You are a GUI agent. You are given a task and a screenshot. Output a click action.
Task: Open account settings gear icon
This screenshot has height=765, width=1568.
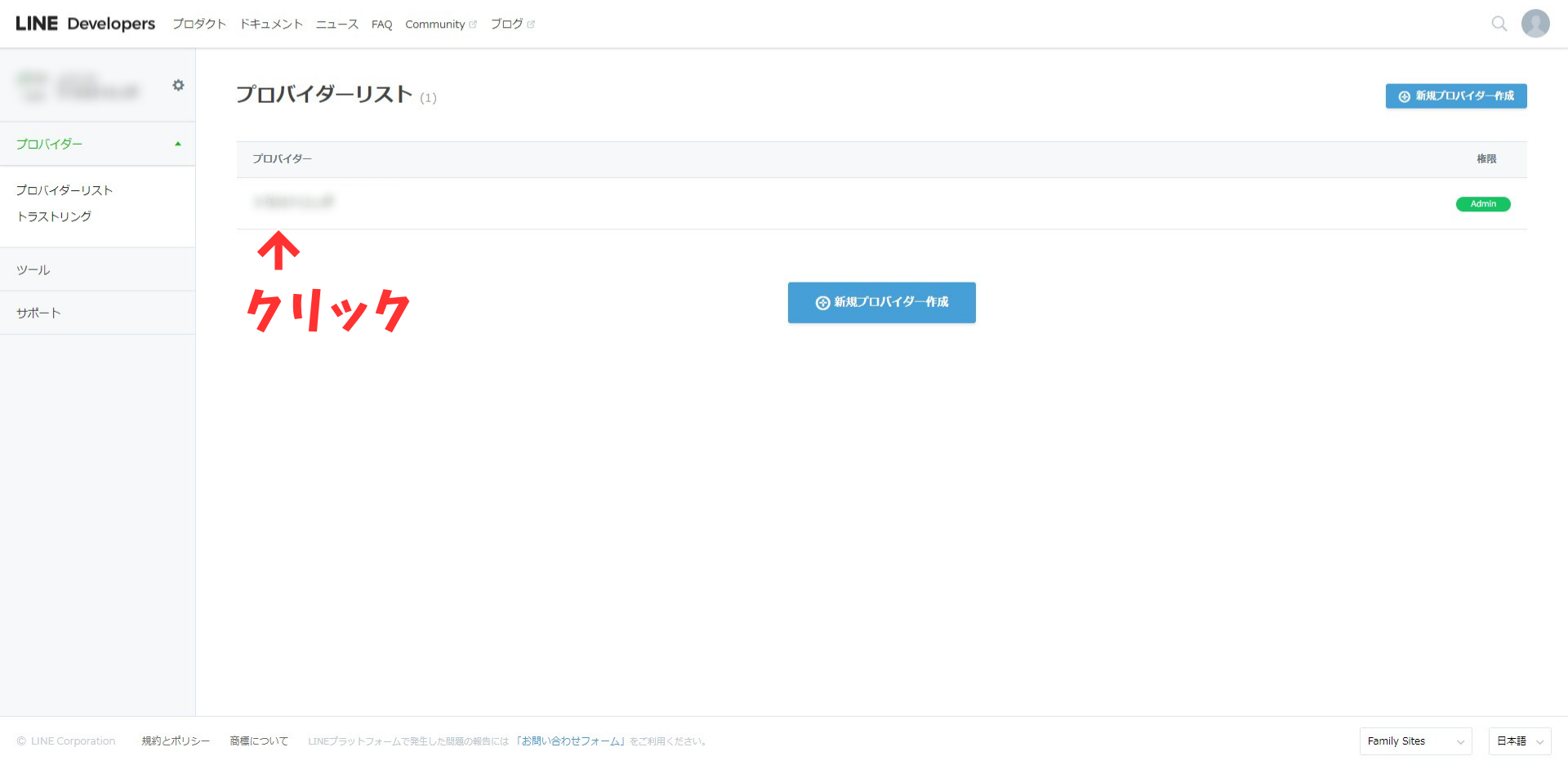(178, 85)
